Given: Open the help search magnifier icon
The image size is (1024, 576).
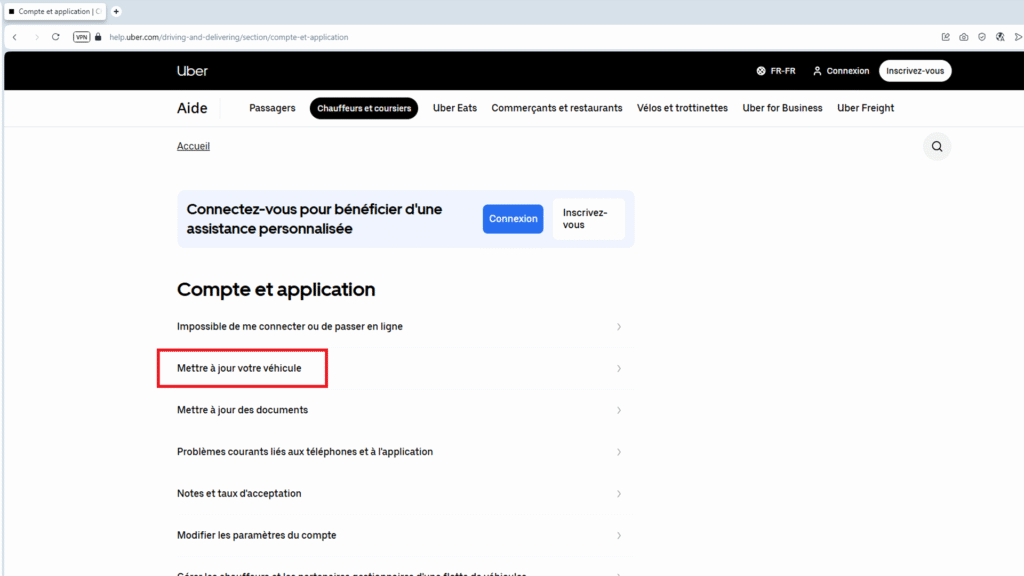Looking at the screenshot, I should click(936, 146).
